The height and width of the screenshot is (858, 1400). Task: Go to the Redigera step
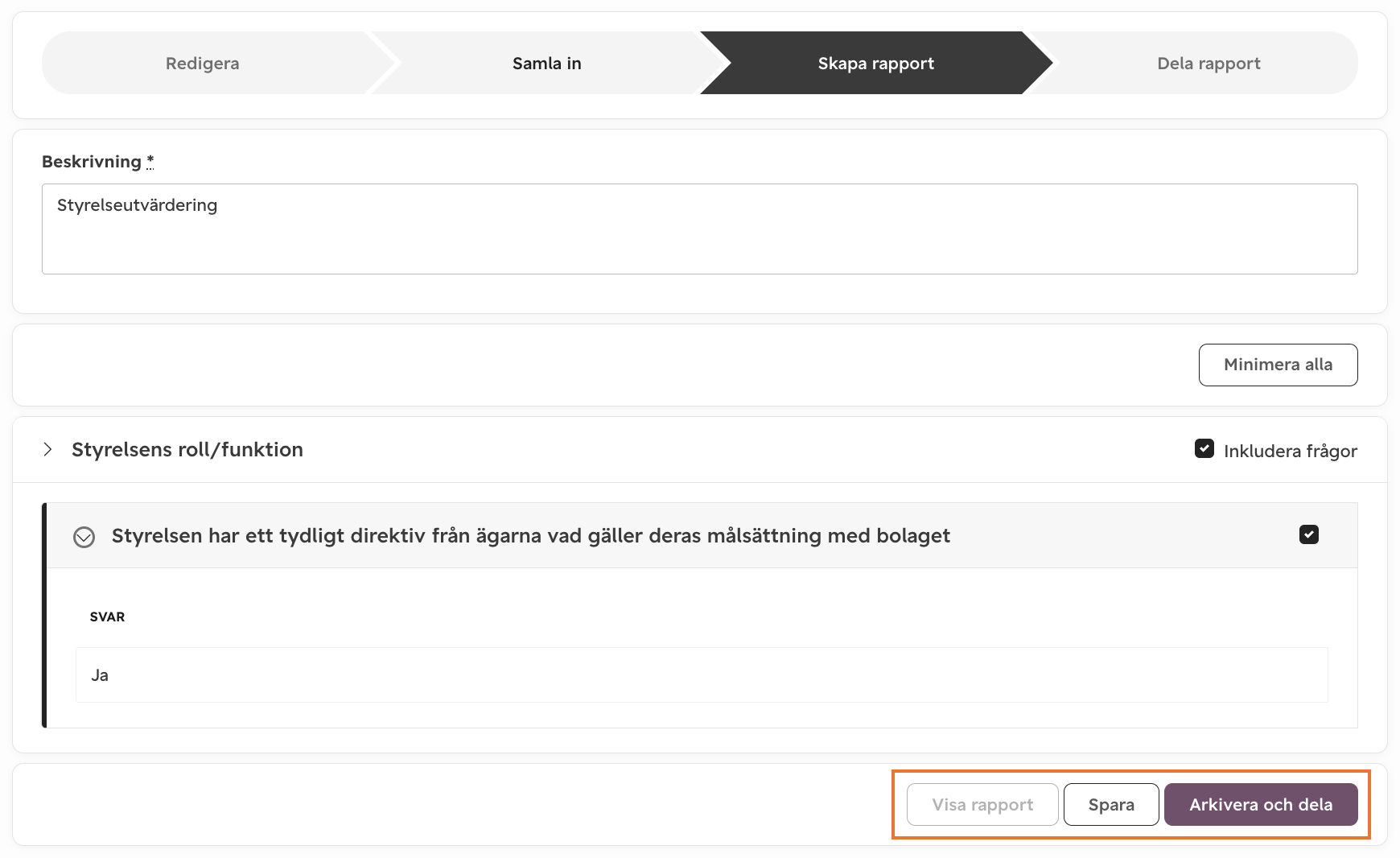click(203, 64)
